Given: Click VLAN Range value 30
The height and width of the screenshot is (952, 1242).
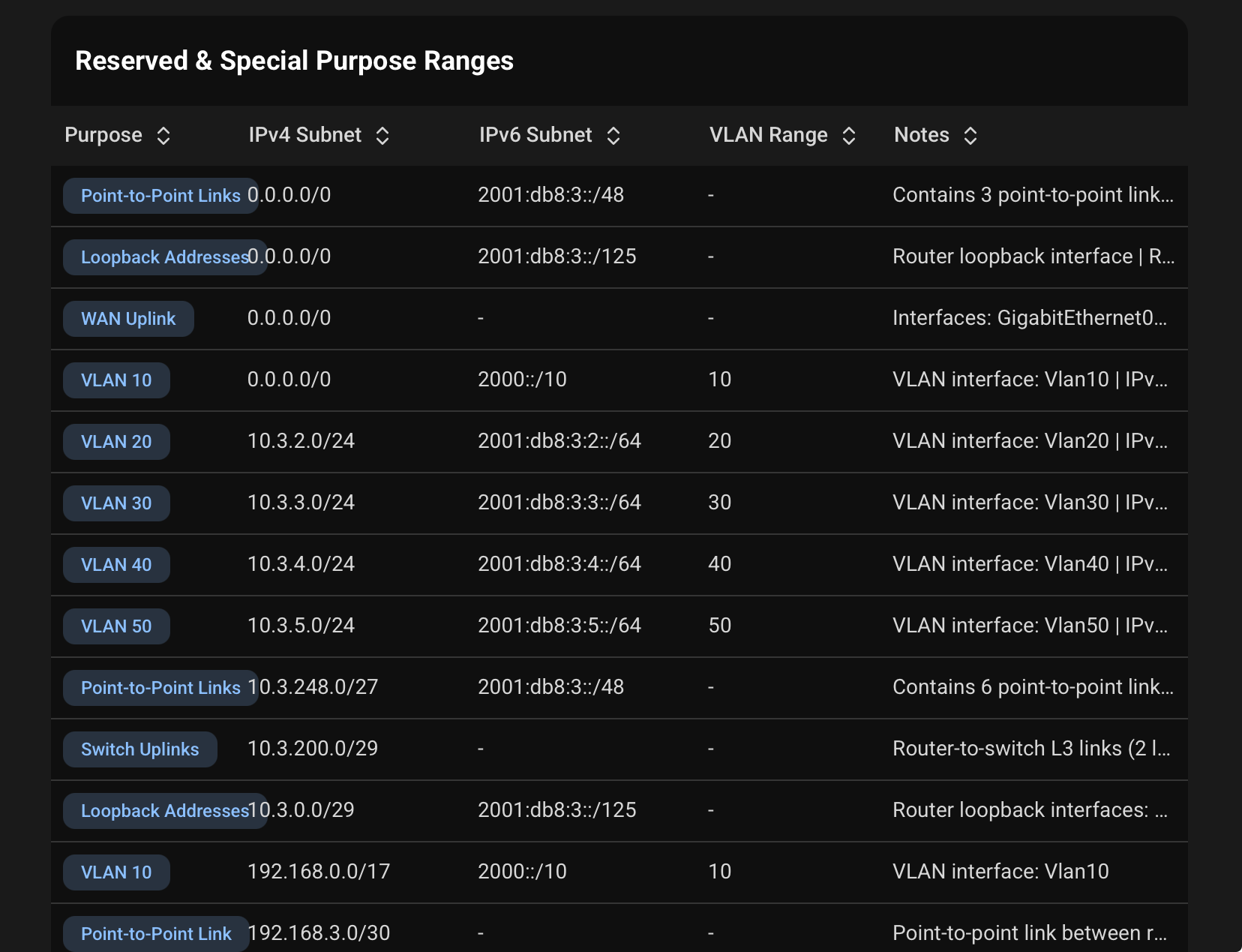Looking at the screenshot, I should [720, 503].
